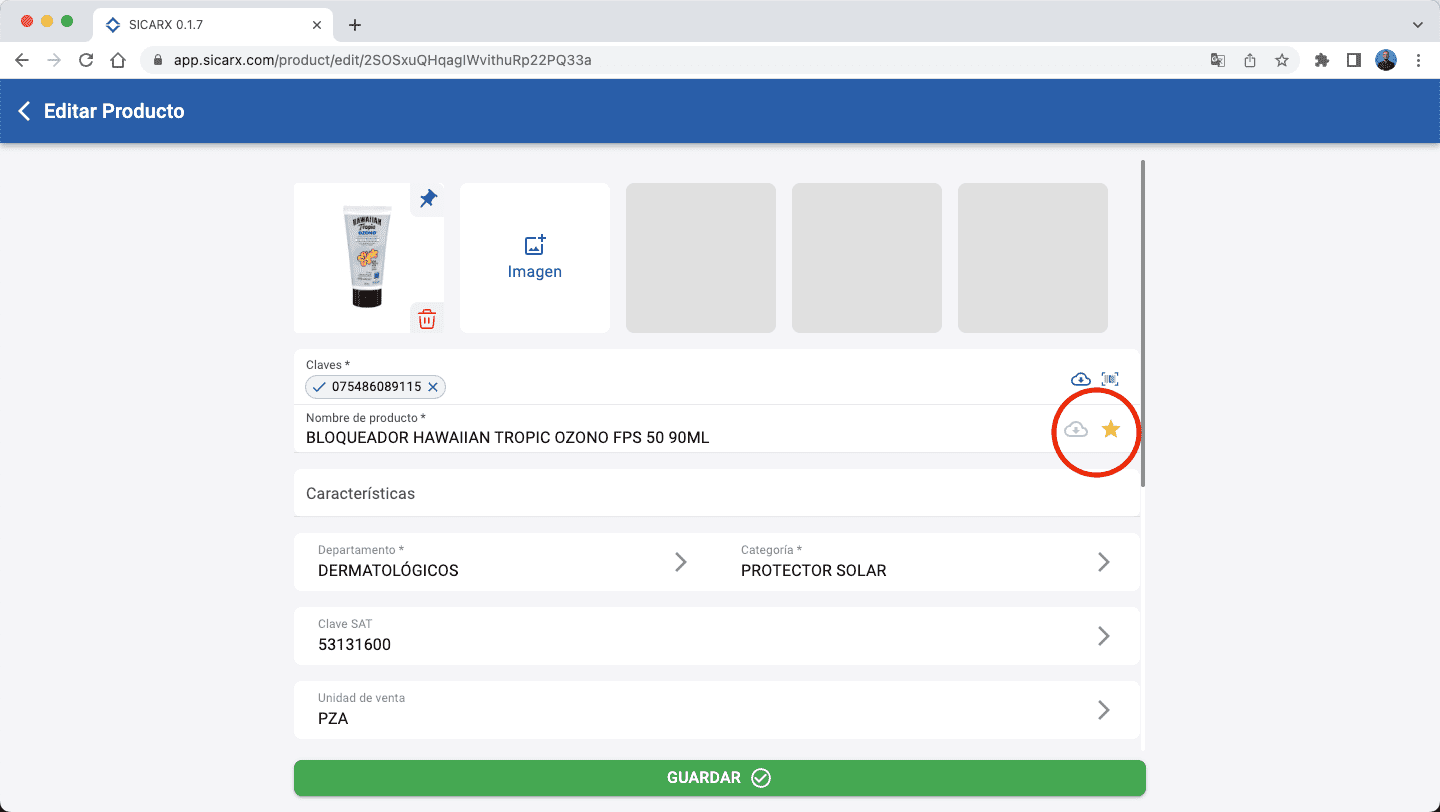Open a new browser tab
The image size is (1440, 812).
coord(354,25)
